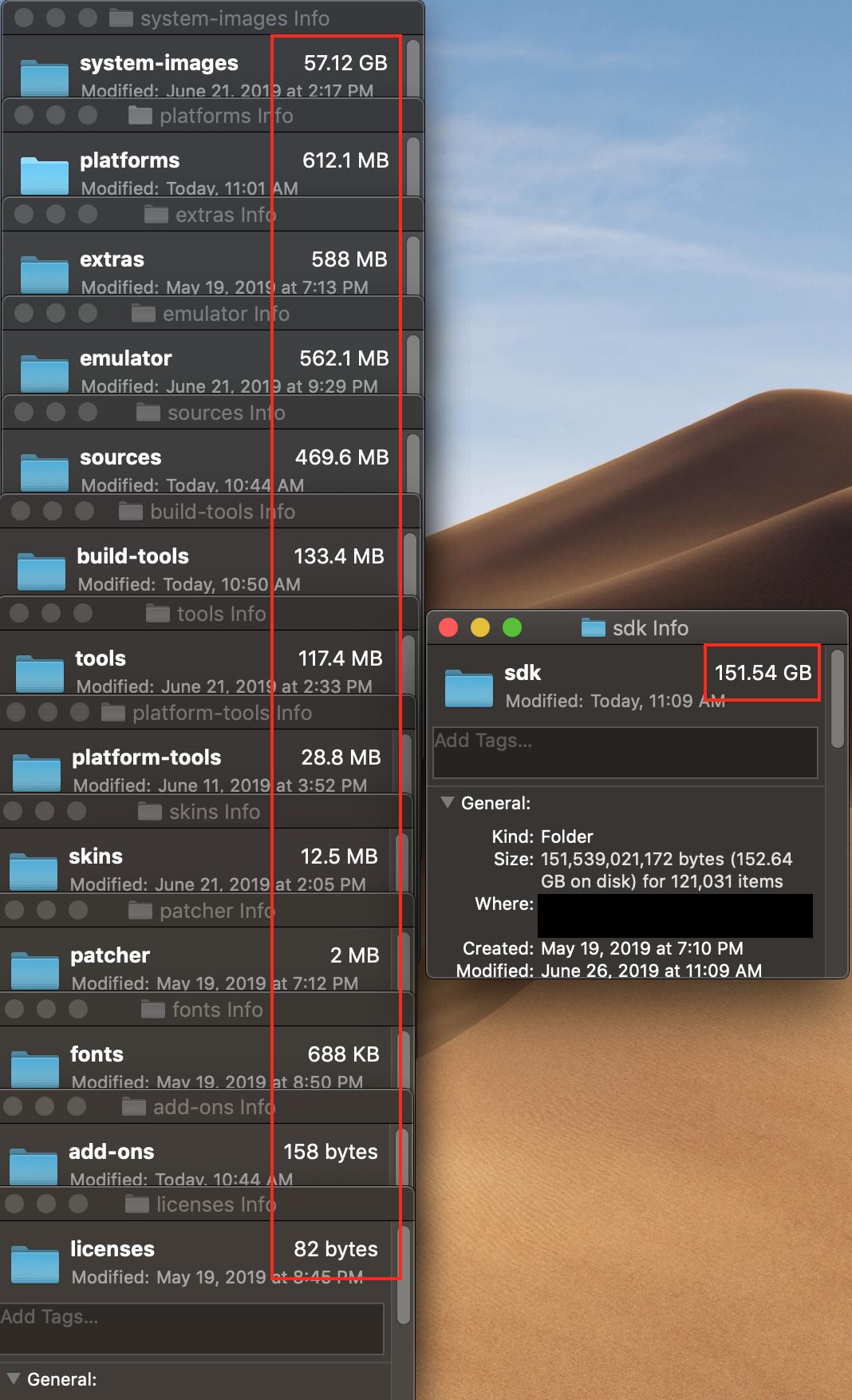Close the sdk Info window
The image size is (852, 1400).
click(448, 628)
